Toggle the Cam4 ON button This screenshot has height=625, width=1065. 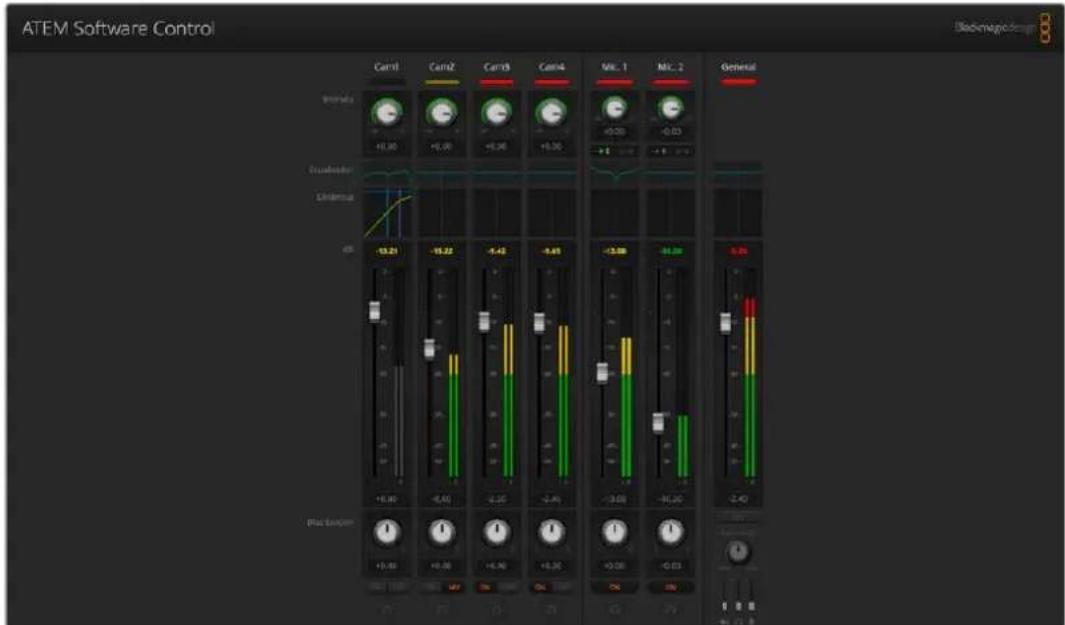coord(540,587)
